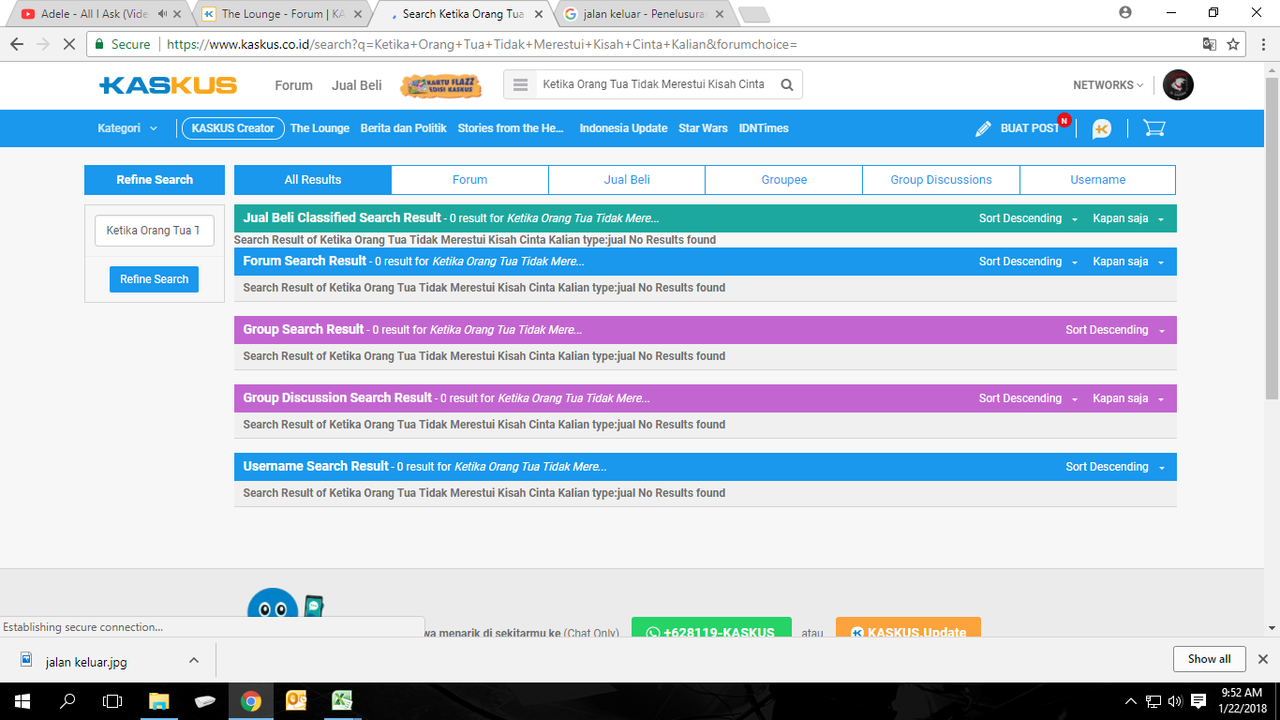Click the KASKUS Creator button

tap(233, 128)
